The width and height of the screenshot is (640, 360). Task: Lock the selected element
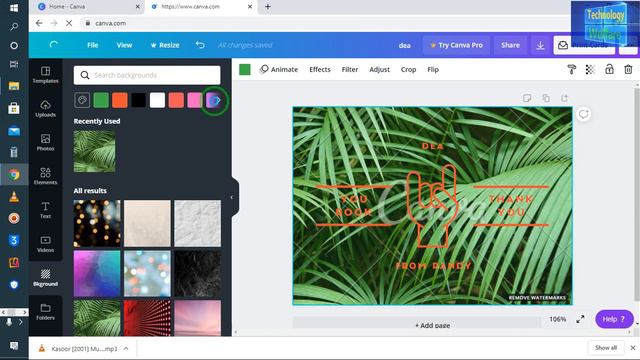point(609,69)
